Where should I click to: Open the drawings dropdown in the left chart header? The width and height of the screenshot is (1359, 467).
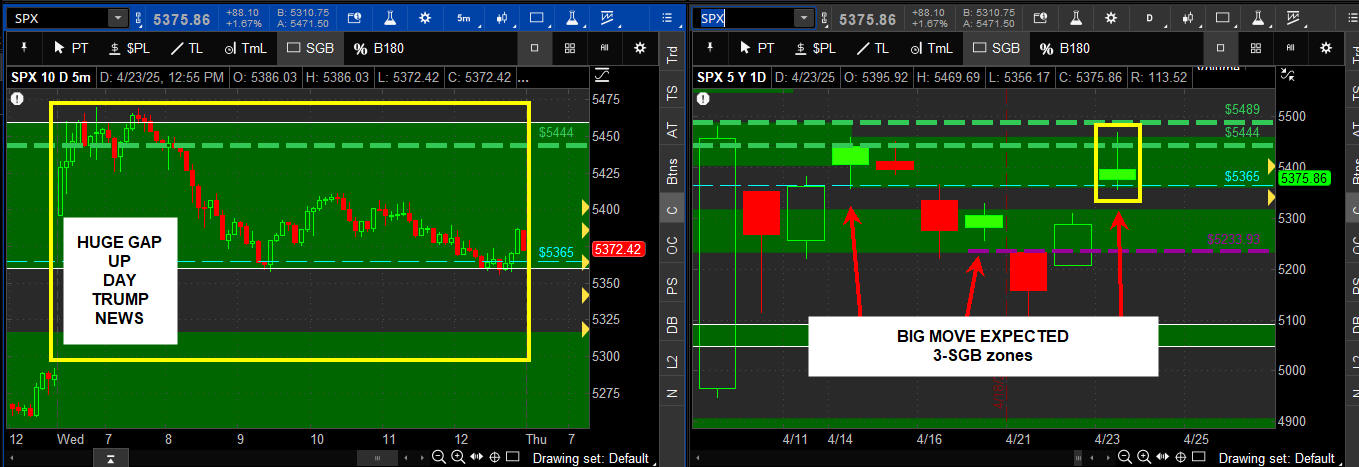(609, 18)
